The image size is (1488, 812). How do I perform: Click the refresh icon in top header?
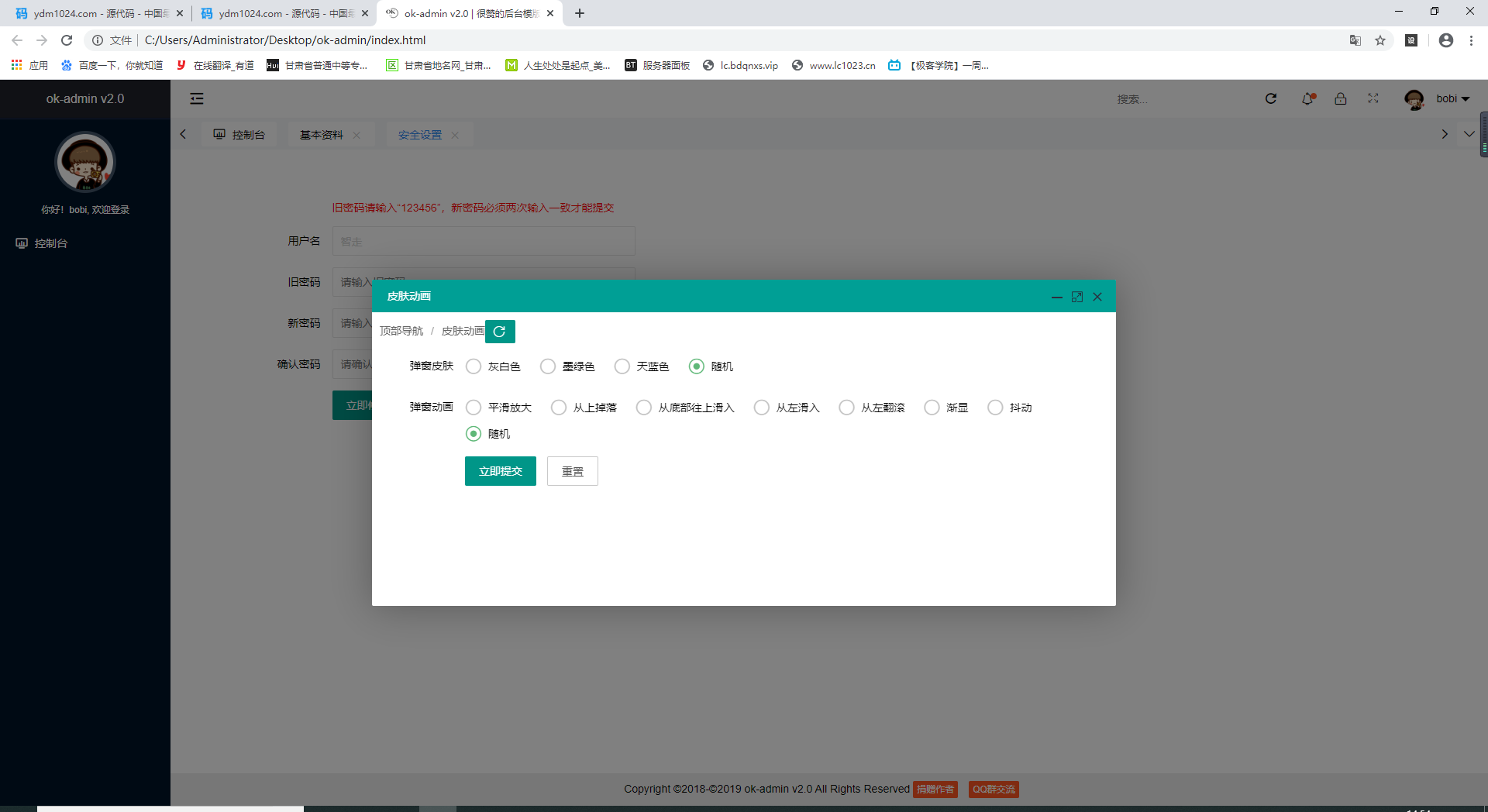(1270, 98)
